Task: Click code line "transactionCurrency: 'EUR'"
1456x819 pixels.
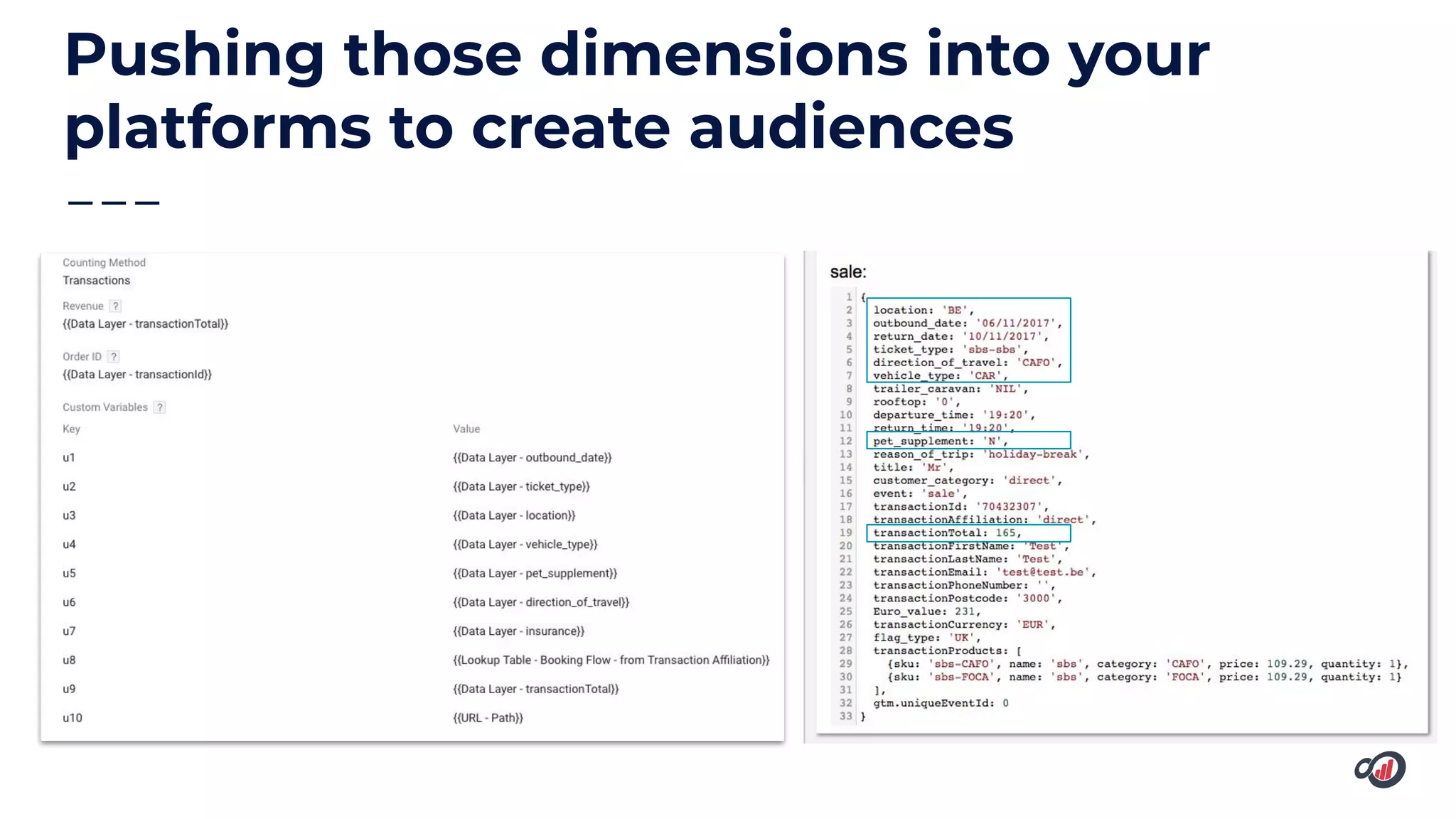Action: click(964, 625)
